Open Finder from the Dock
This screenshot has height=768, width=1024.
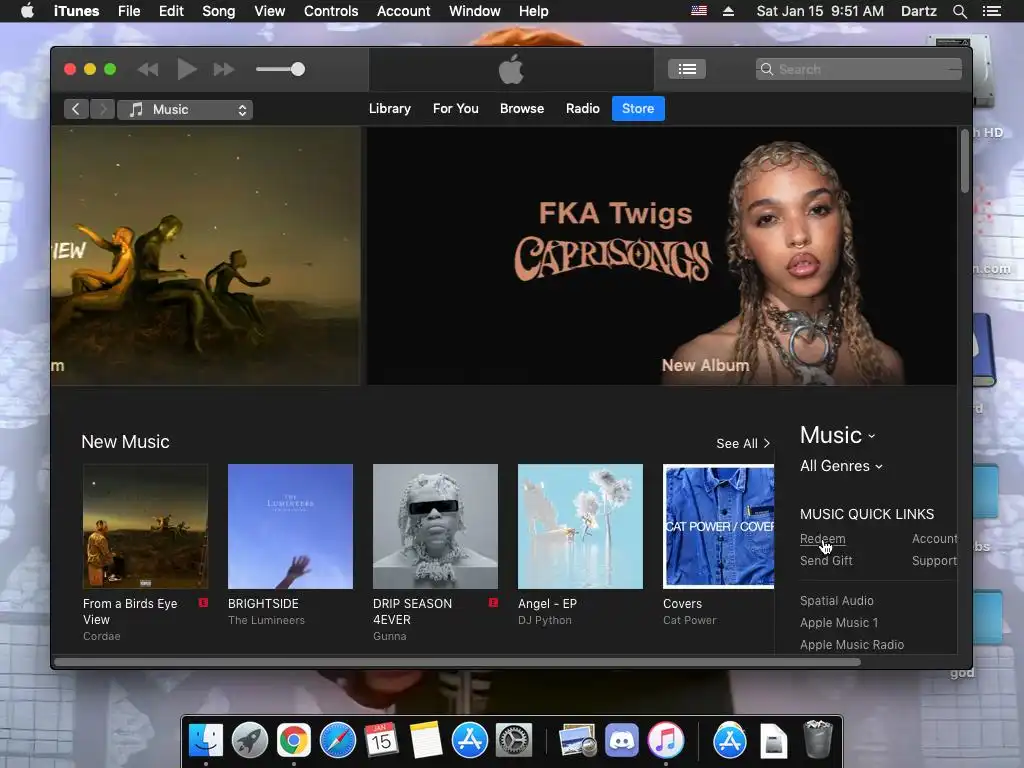[x=206, y=741]
